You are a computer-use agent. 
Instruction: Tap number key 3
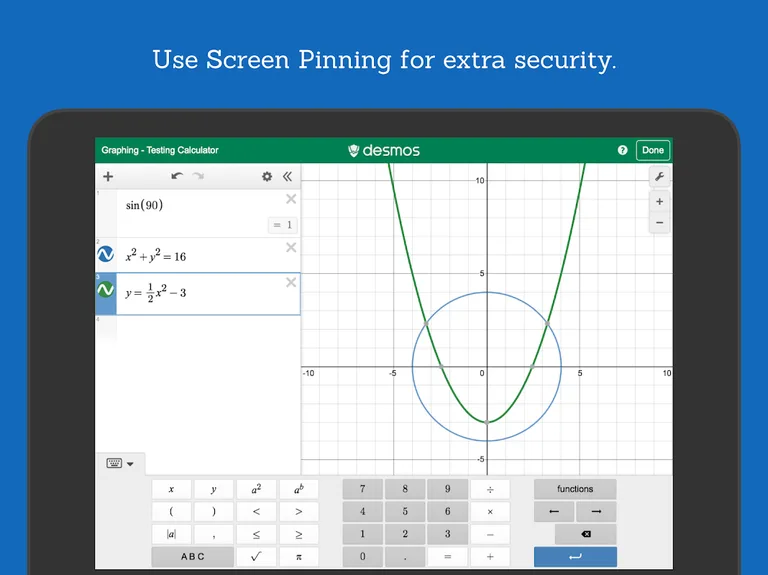coord(448,534)
